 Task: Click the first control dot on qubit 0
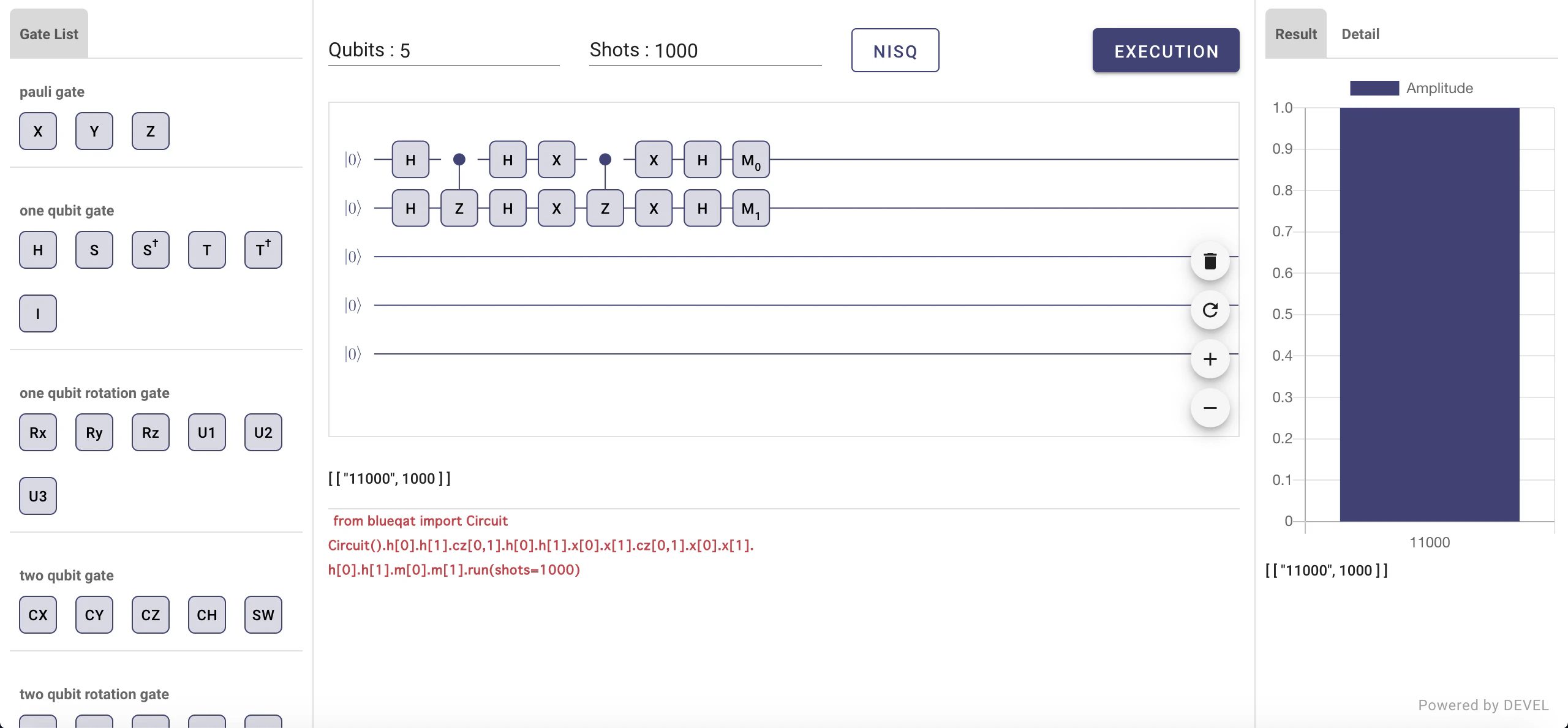click(459, 160)
